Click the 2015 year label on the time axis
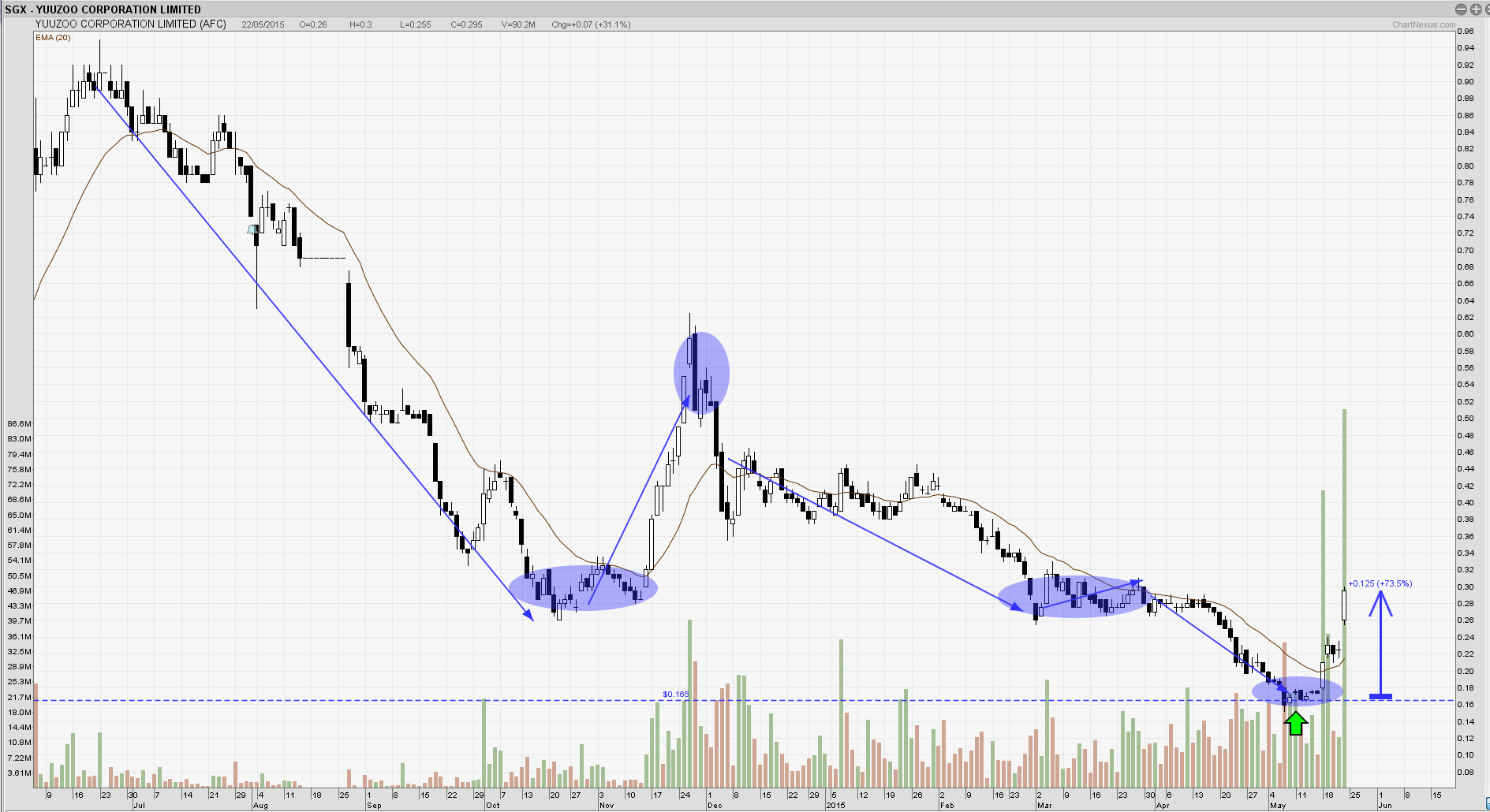1490x812 pixels. pos(835,805)
